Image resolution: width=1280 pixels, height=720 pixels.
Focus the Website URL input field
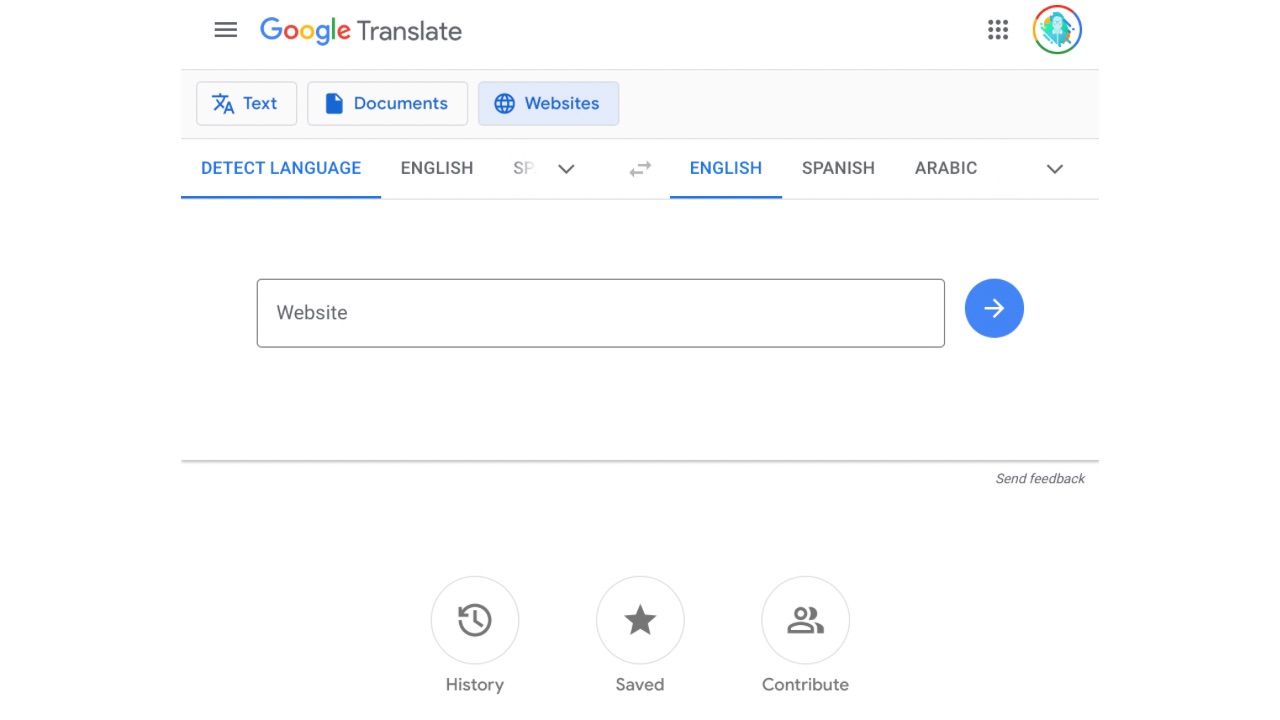[600, 313]
